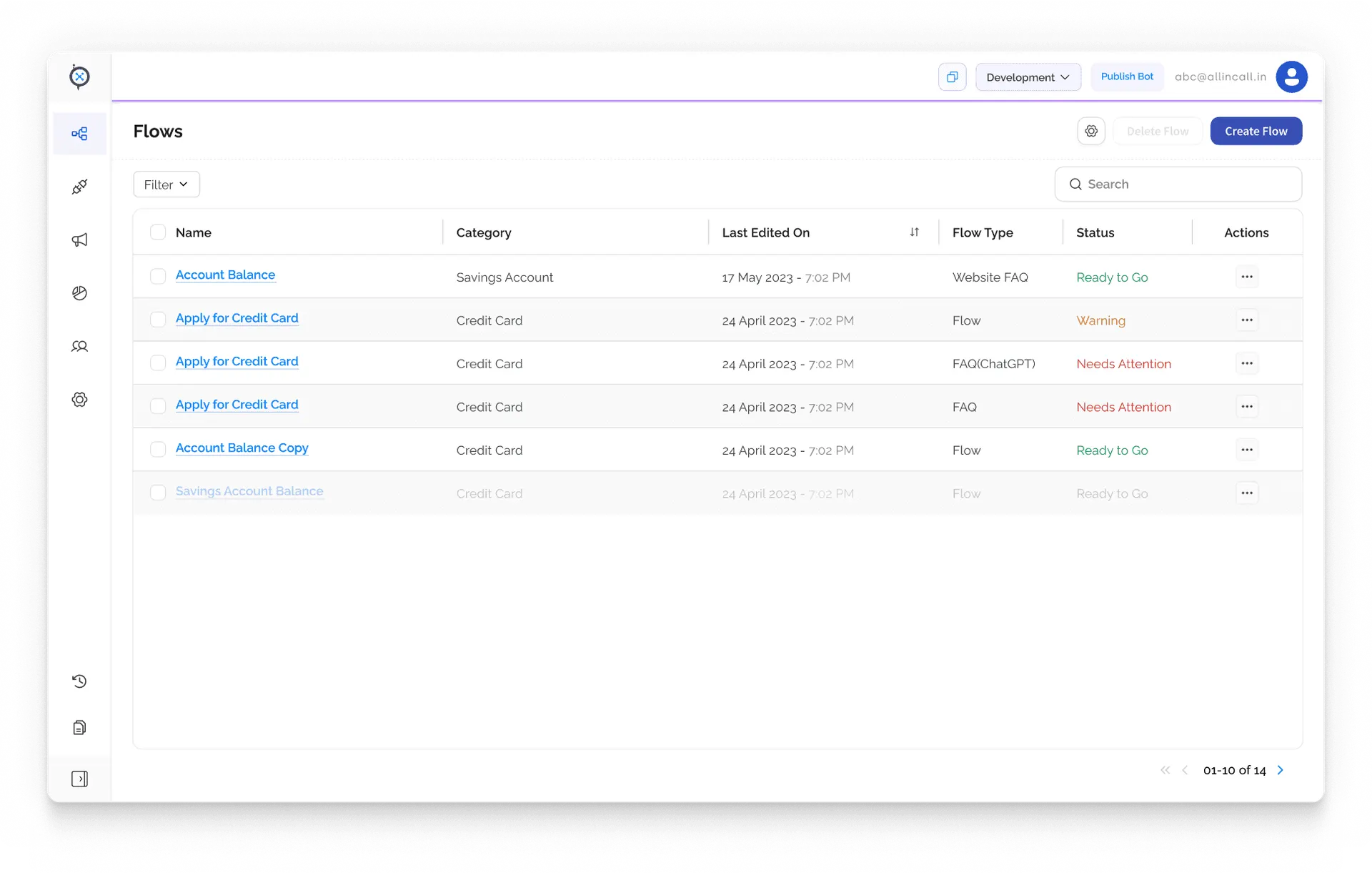Open the Account Balance flow link
This screenshot has width=1372, height=873.
(225, 275)
